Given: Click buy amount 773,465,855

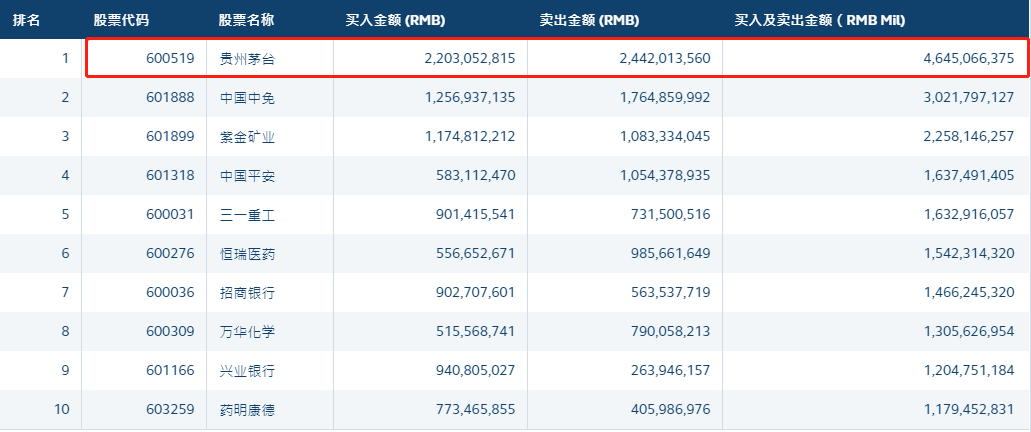Looking at the screenshot, I should click(x=476, y=410).
